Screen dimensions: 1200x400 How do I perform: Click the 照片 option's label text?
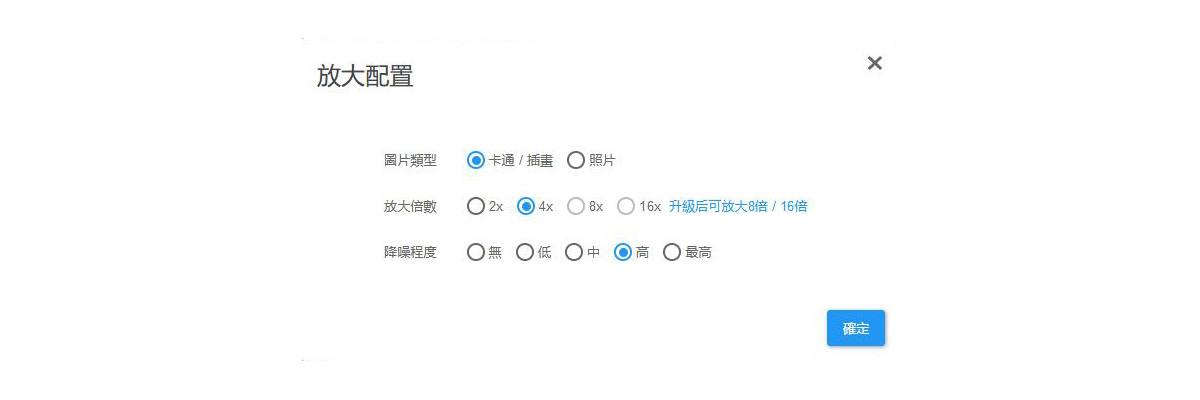pos(602,160)
